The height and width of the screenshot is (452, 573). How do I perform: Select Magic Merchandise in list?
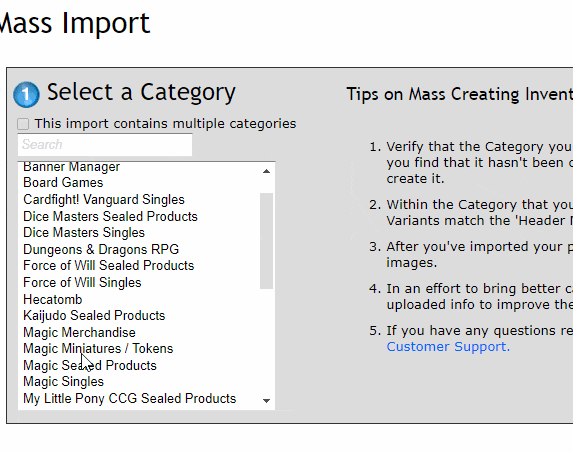pos(79,333)
